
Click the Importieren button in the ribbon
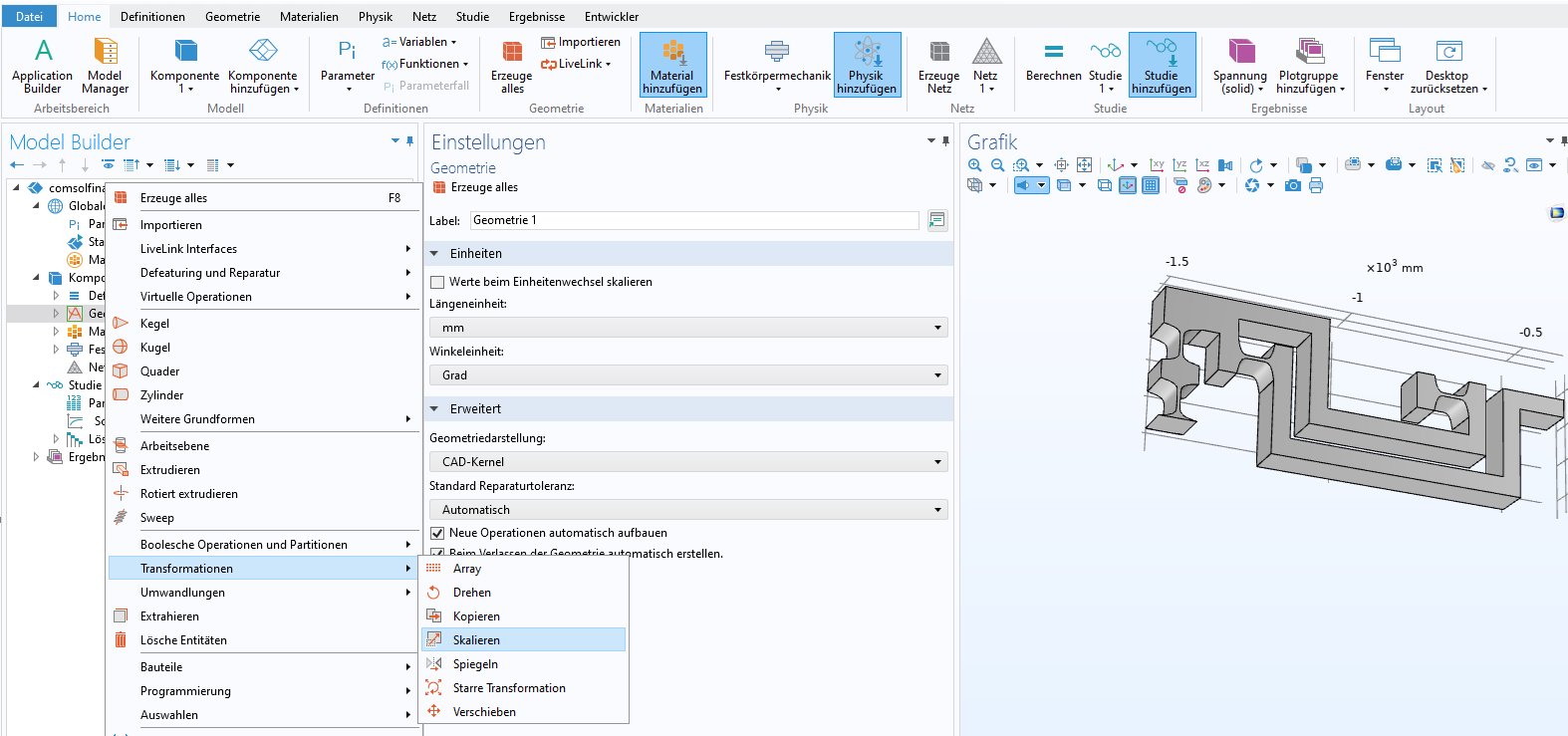(x=581, y=42)
